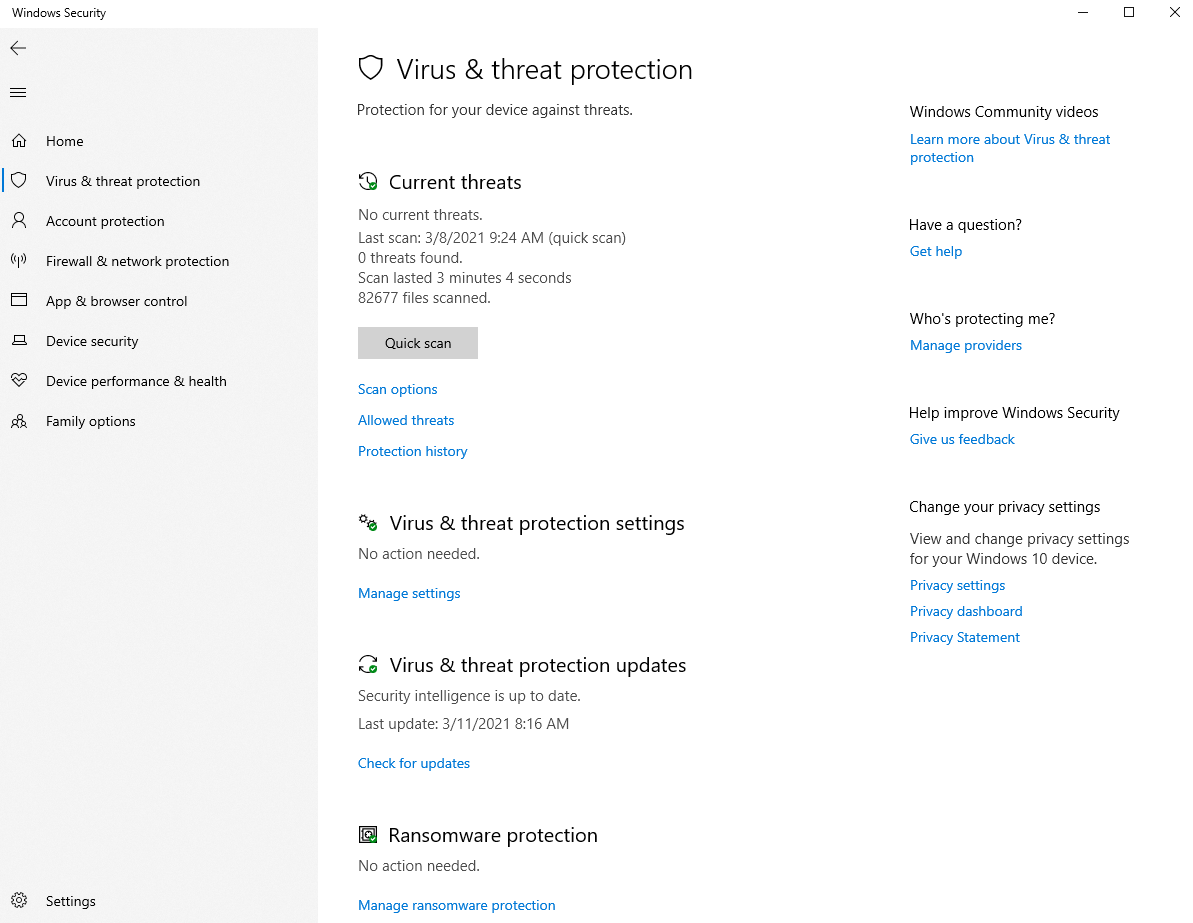Open the Privacy dashboard
This screenshot has height=923, width=1193.
tap(965, 610)
